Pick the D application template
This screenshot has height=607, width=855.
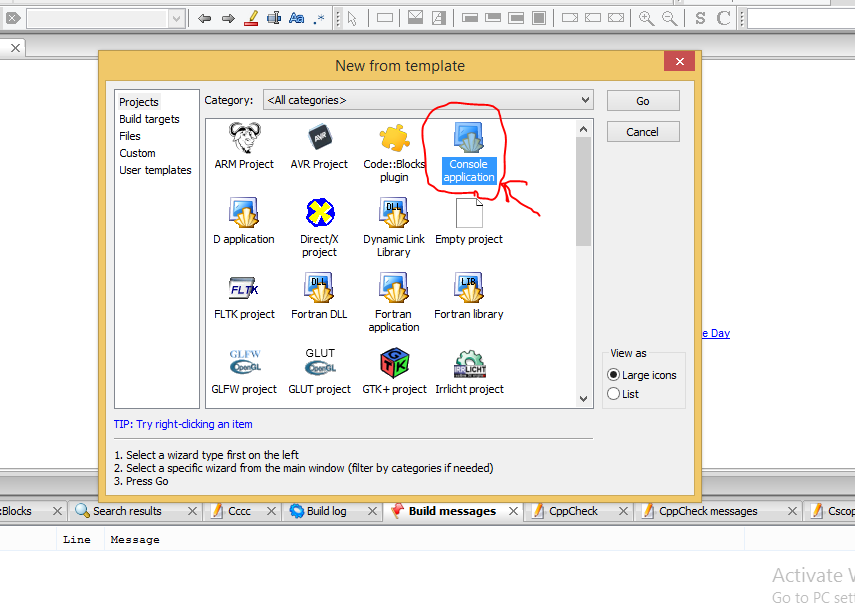244,221
